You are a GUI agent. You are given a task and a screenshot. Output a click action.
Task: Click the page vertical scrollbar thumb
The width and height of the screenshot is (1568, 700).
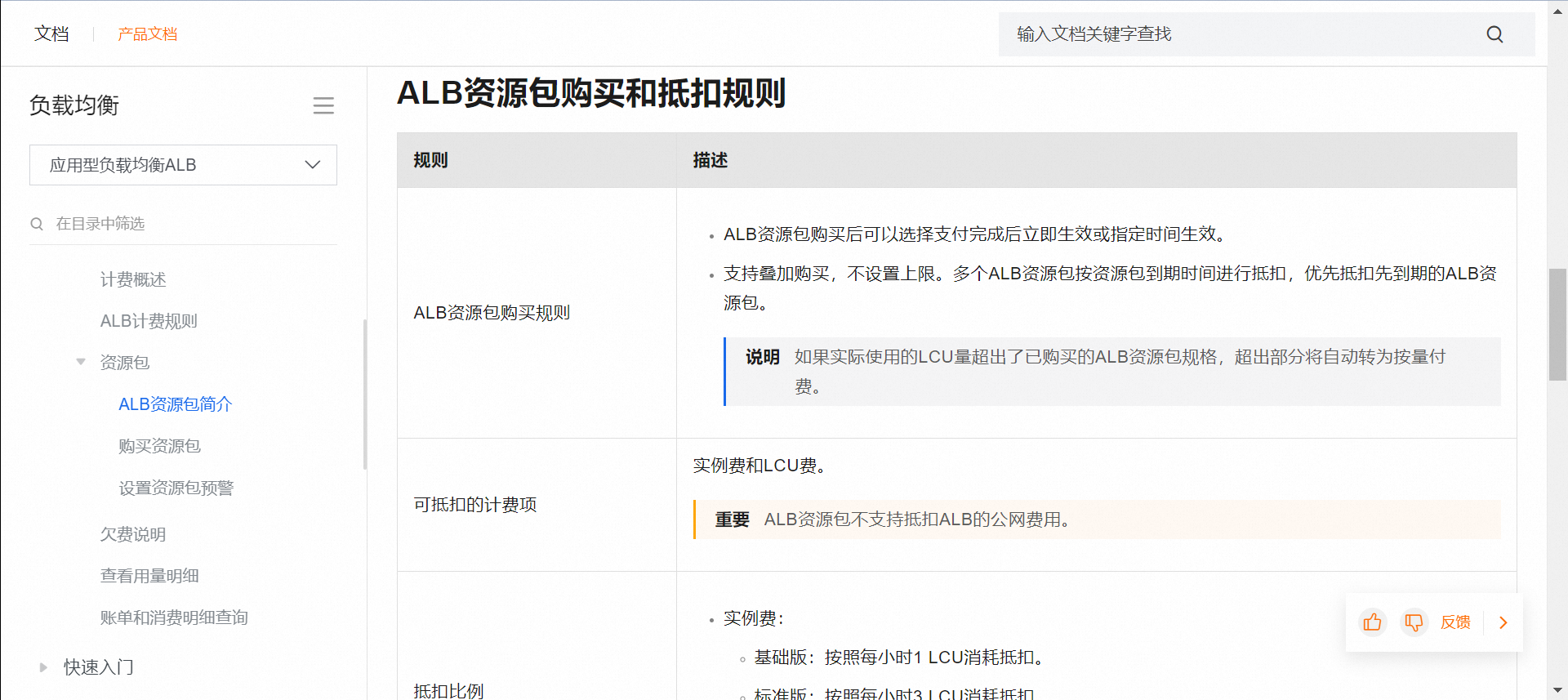coord(1558,324)
